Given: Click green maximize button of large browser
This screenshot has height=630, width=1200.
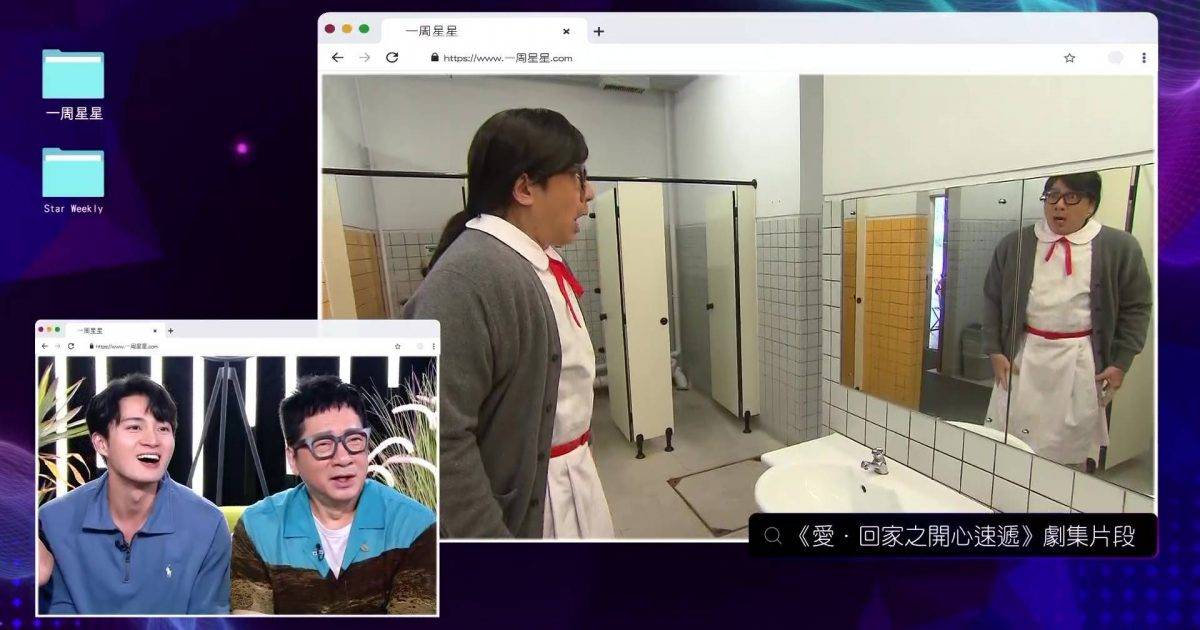Looking at the screenshot, I should tap(364, 29).
